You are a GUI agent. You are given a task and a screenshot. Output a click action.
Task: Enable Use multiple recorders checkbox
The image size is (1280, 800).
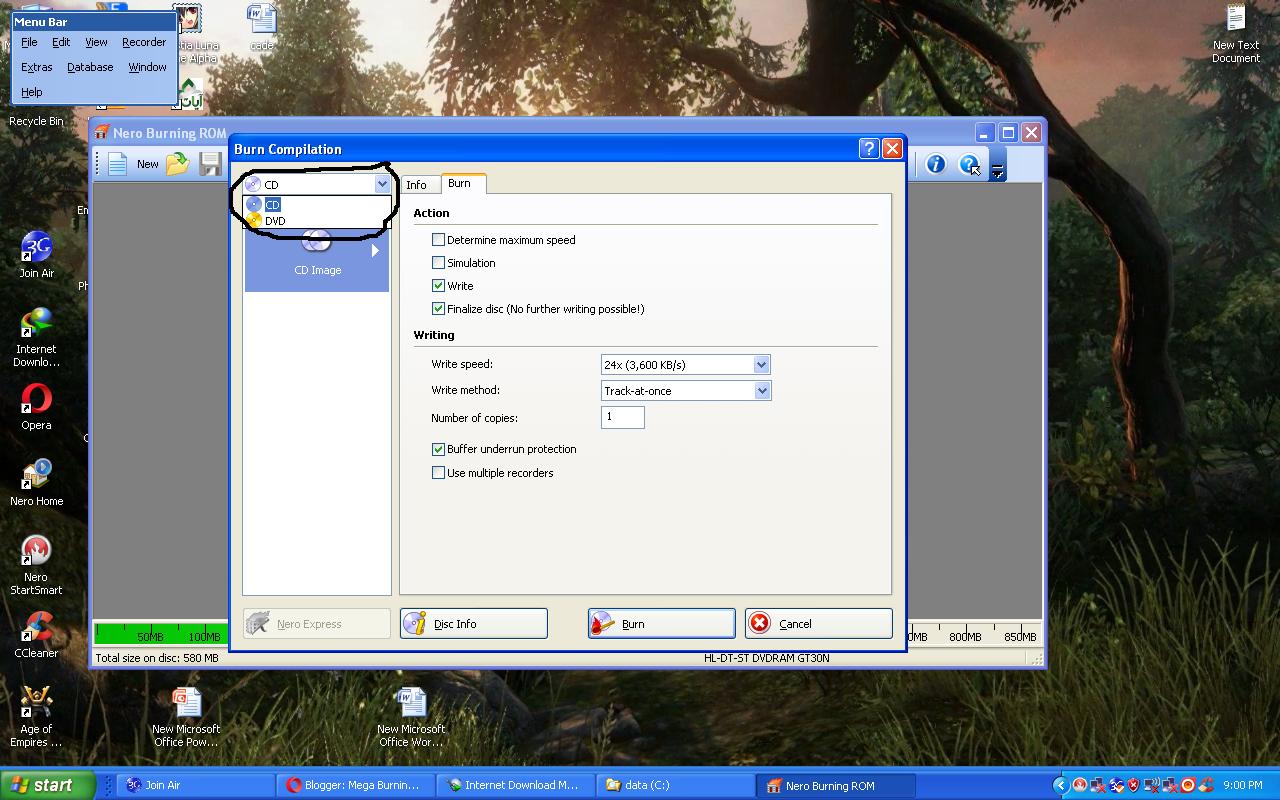point(438,472)
